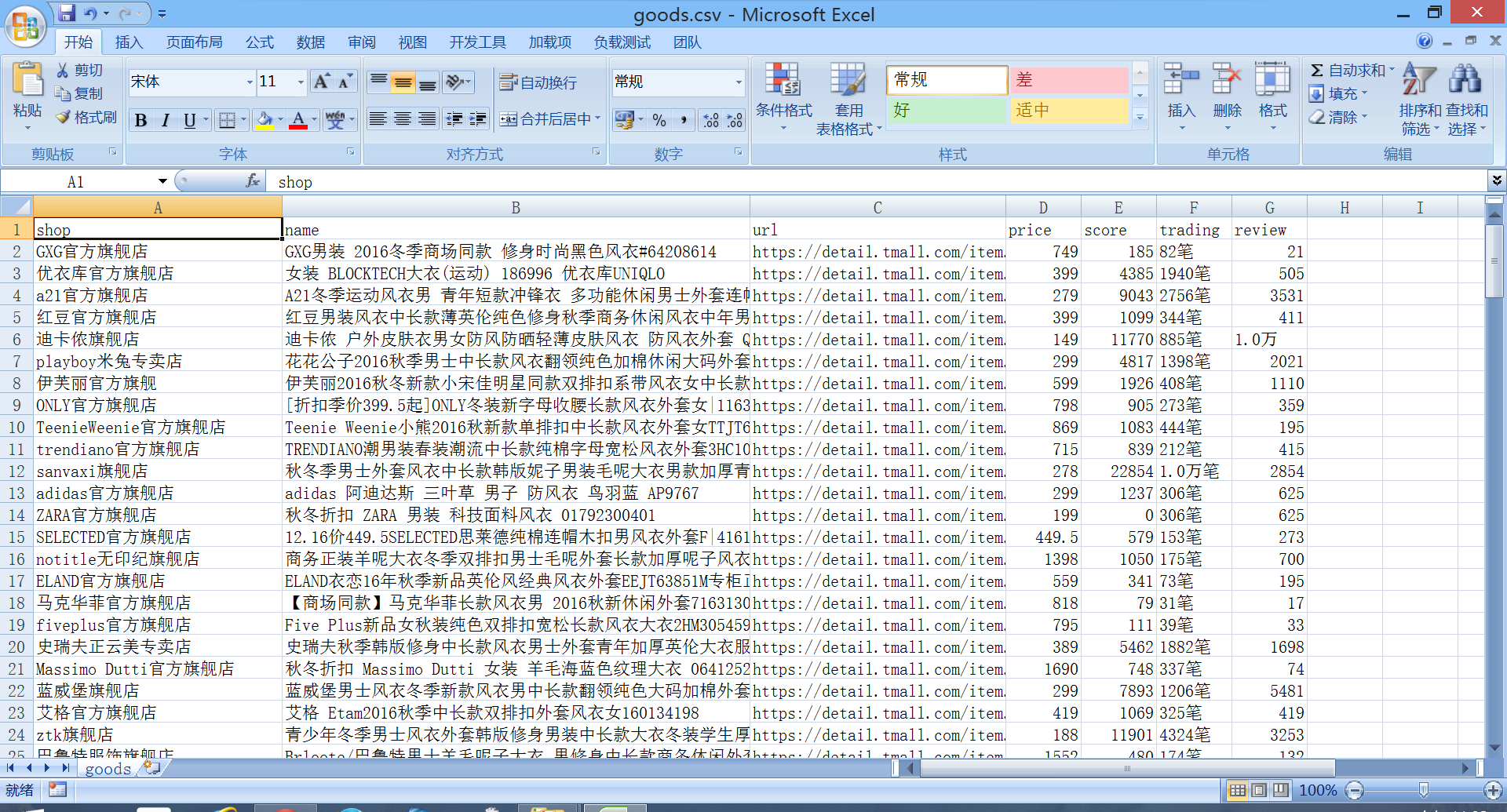Click the Office button logo

click(x=25, y=26)
